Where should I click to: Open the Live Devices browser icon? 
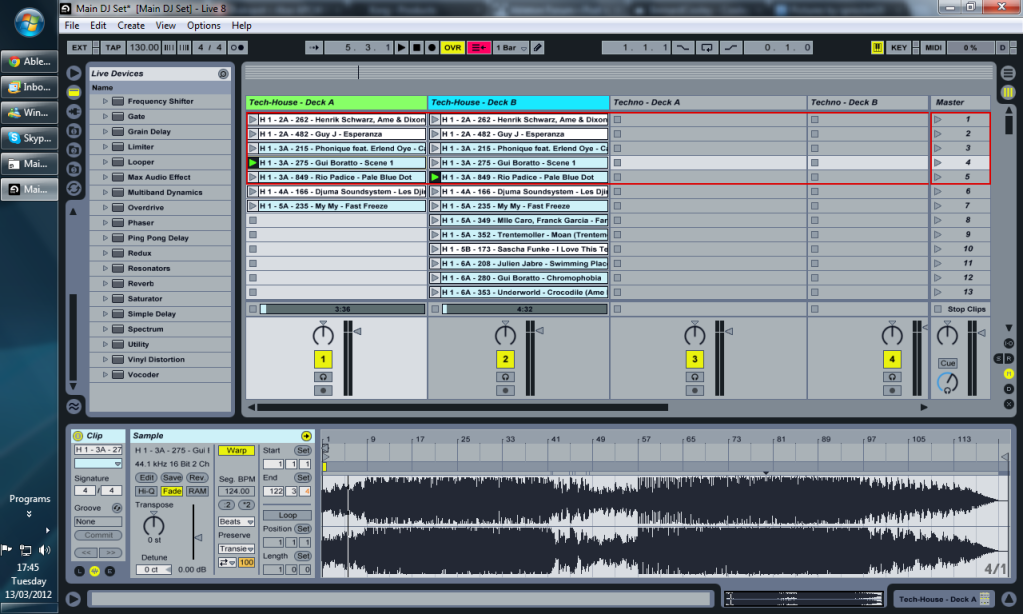pos(74,92)
